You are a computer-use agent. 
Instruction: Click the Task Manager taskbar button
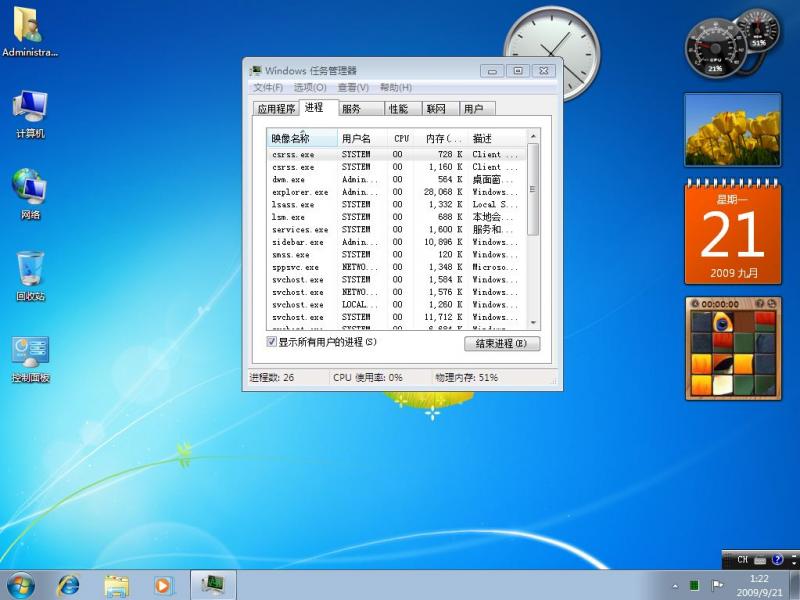pyautogui.click(x=213, y=585)
